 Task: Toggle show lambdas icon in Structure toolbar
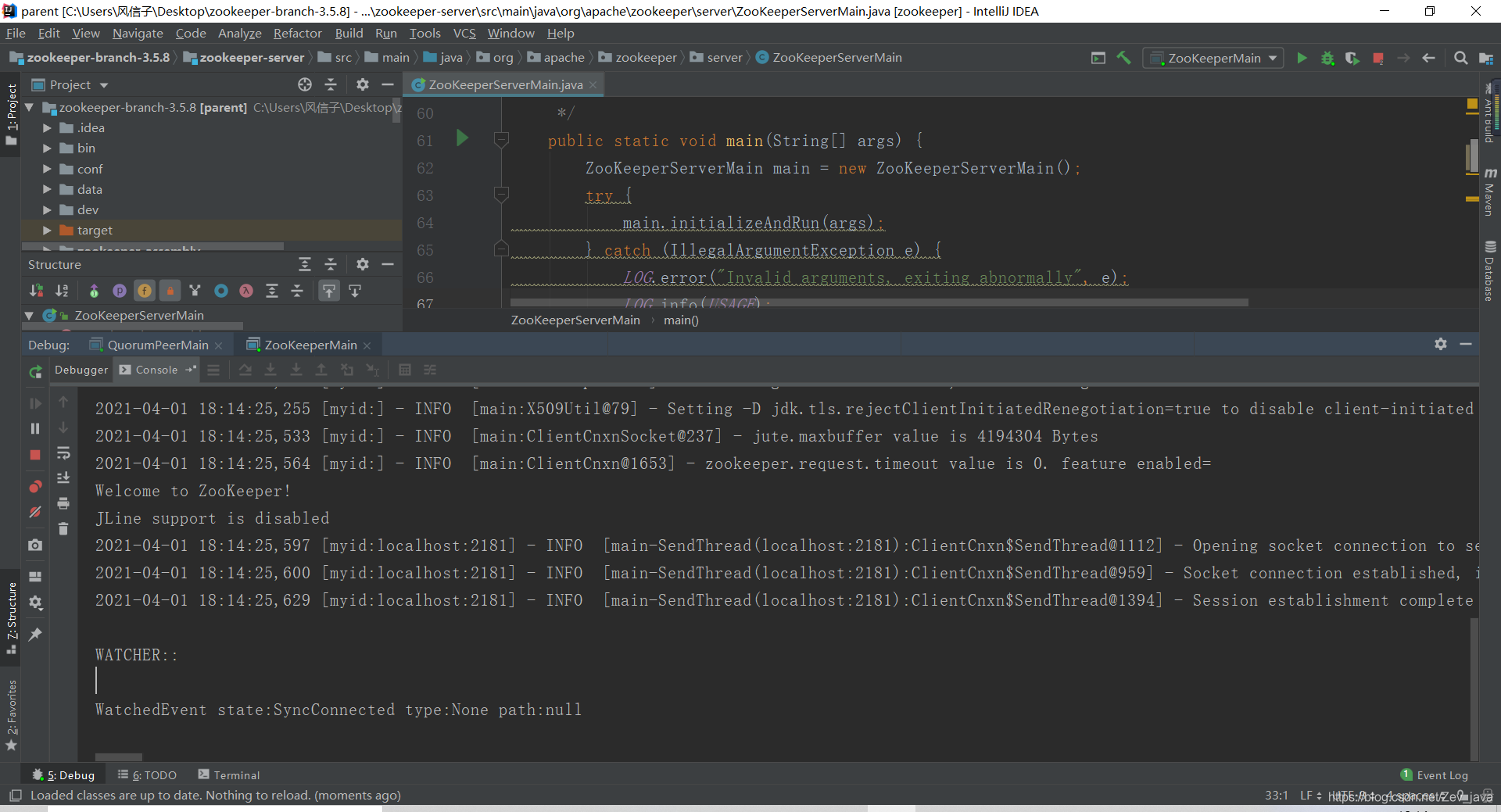246,291
